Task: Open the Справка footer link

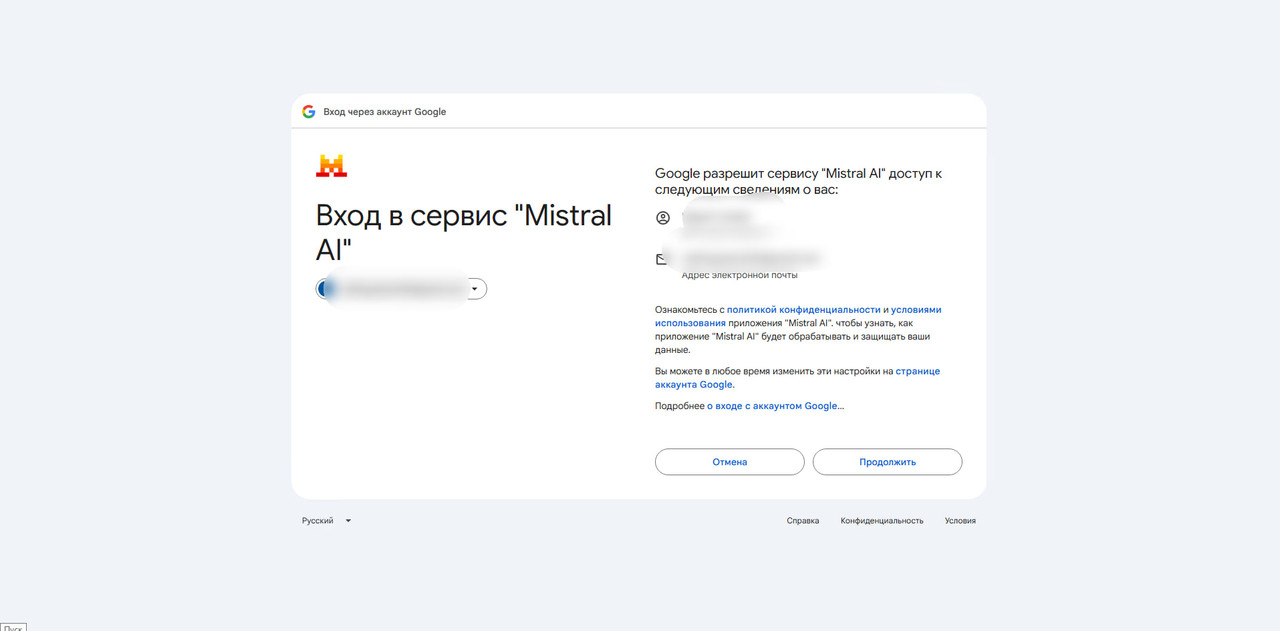Action: pos(803,521)
